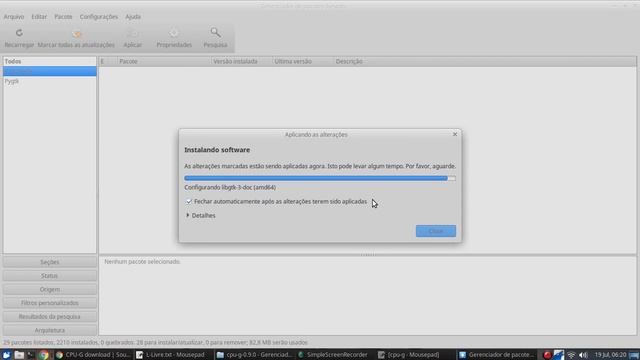Sort by the Descrição column header
This screenshot has height=360, width=640.
click(484, 61)
